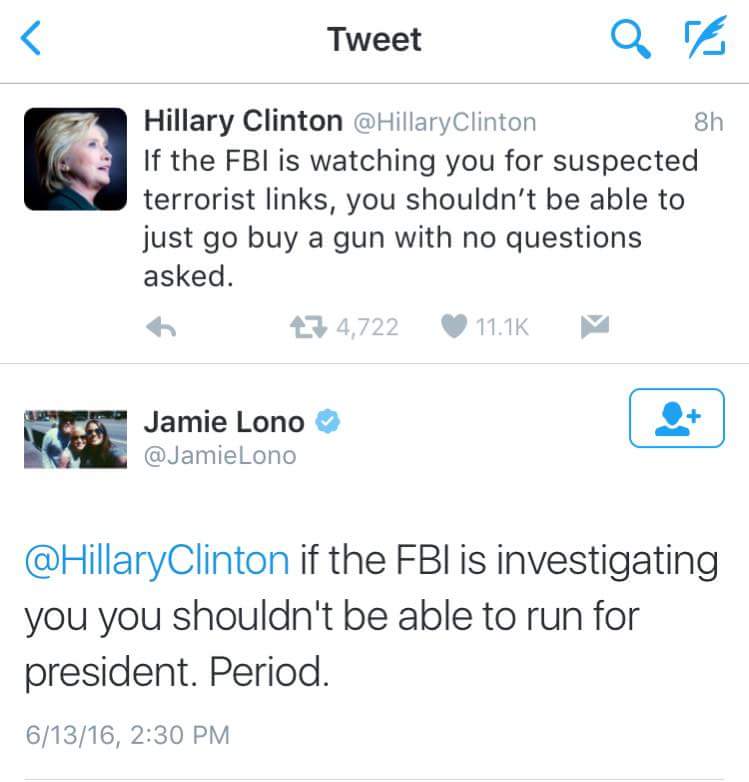
Task: Retweet Hillary Clinton's tweet
Action: click(308, 327)
